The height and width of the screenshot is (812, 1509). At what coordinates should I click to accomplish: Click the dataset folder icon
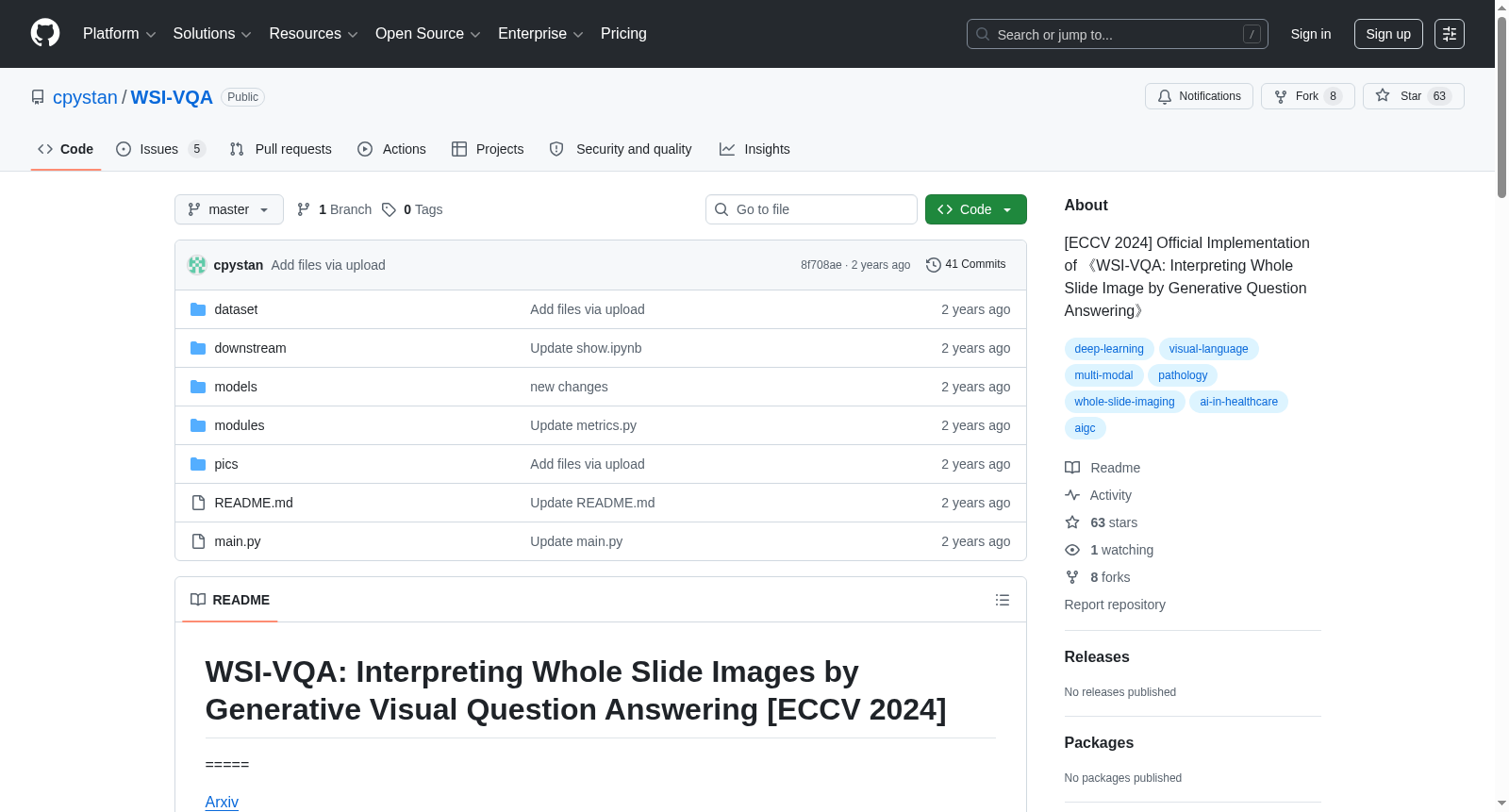(x=198, y=309)
